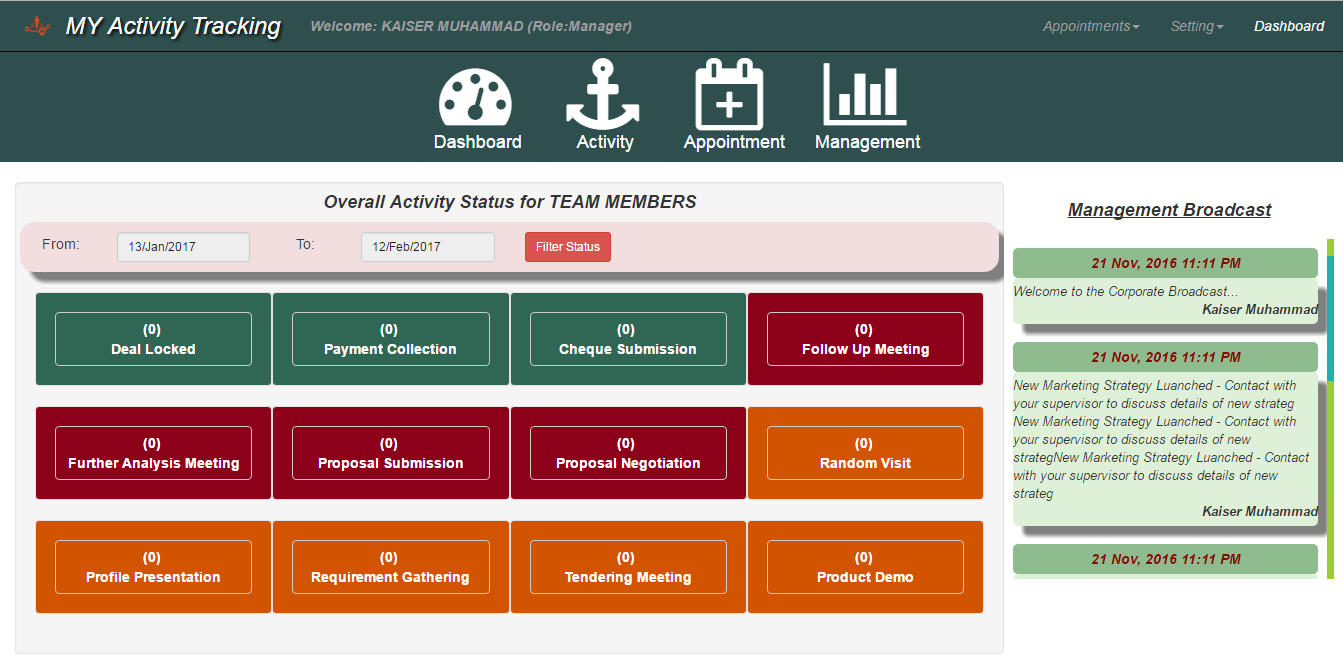Open the Management bar chart icon

tap(865, 95)
